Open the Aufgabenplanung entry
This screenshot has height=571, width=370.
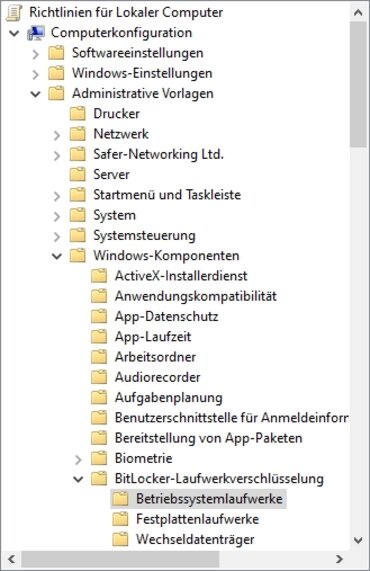[x=169, y=397]
